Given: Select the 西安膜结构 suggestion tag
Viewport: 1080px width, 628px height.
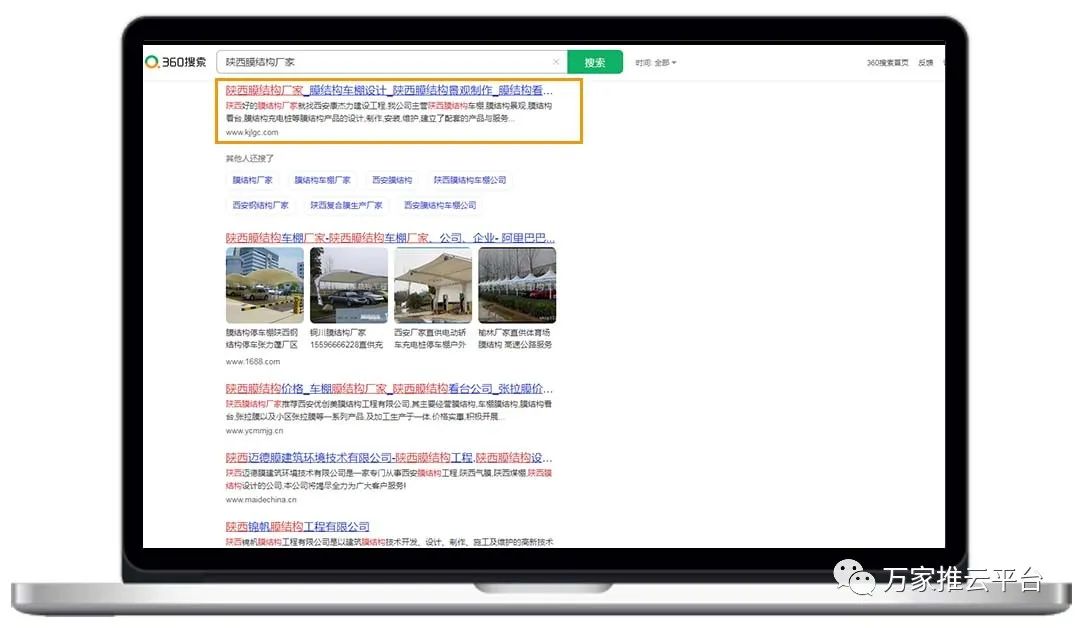Looking at the screenshot, I should 392,181.
